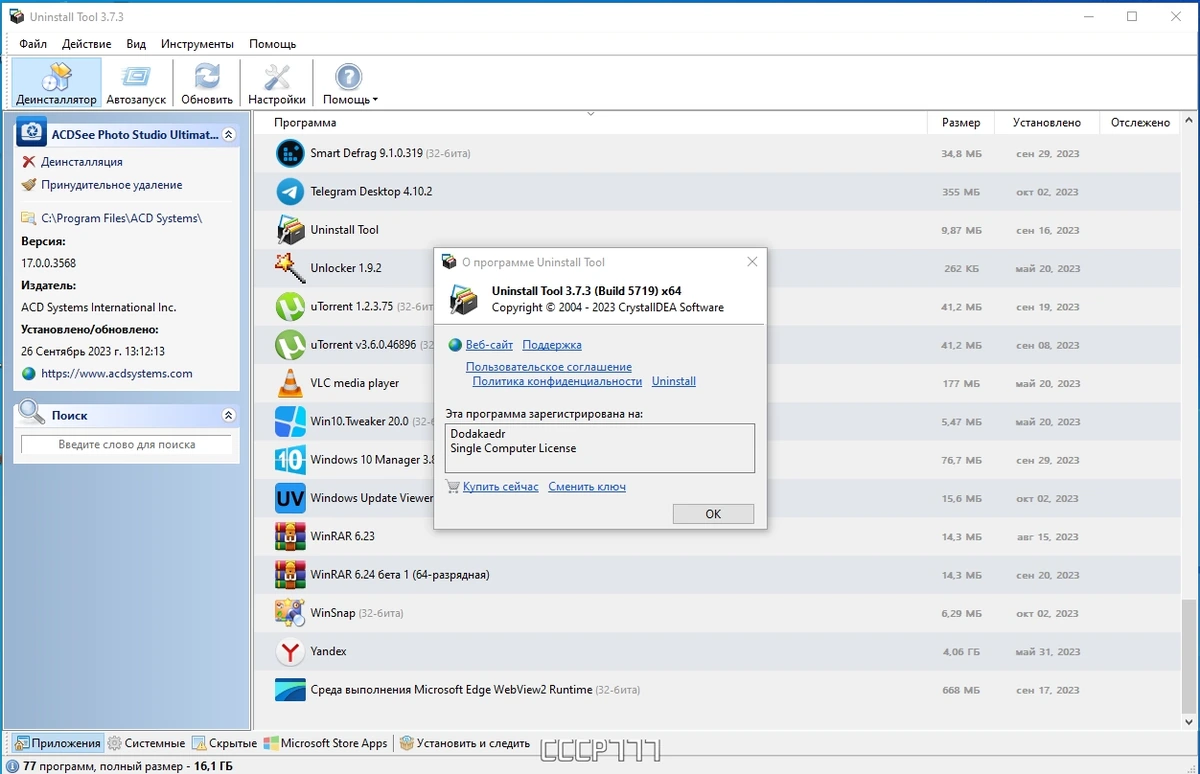The width and height of the screenshot is (1200, 774).
Task: Collapse the ACDSee Photo Studio details panel
Action: [228, 134]
